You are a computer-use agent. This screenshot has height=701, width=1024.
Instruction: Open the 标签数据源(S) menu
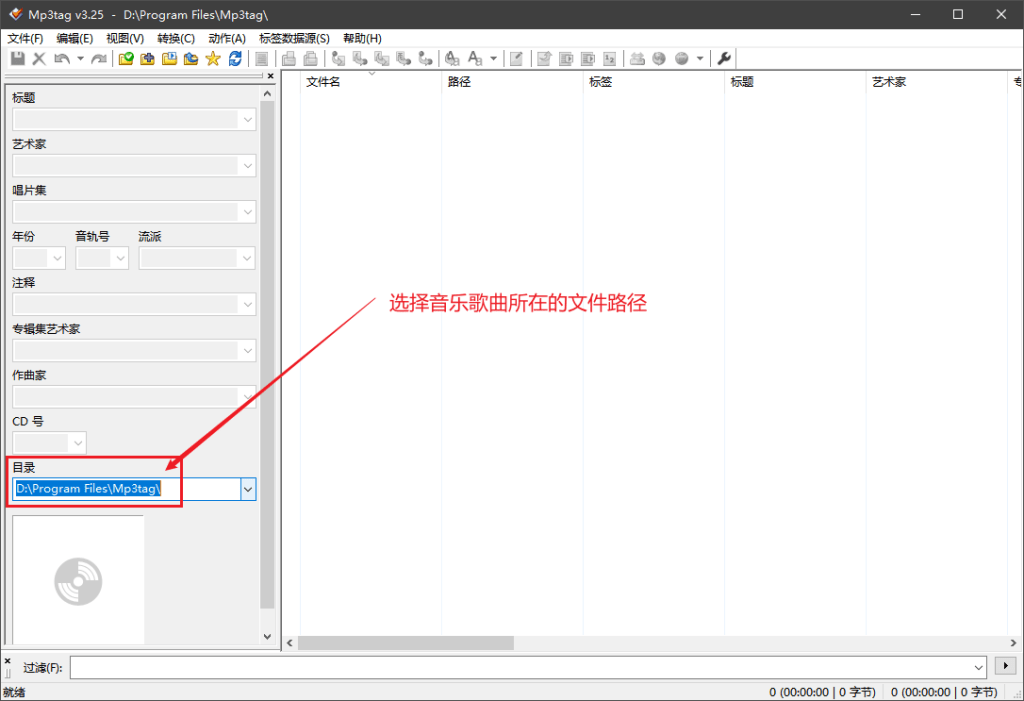(x=295, y=39)
